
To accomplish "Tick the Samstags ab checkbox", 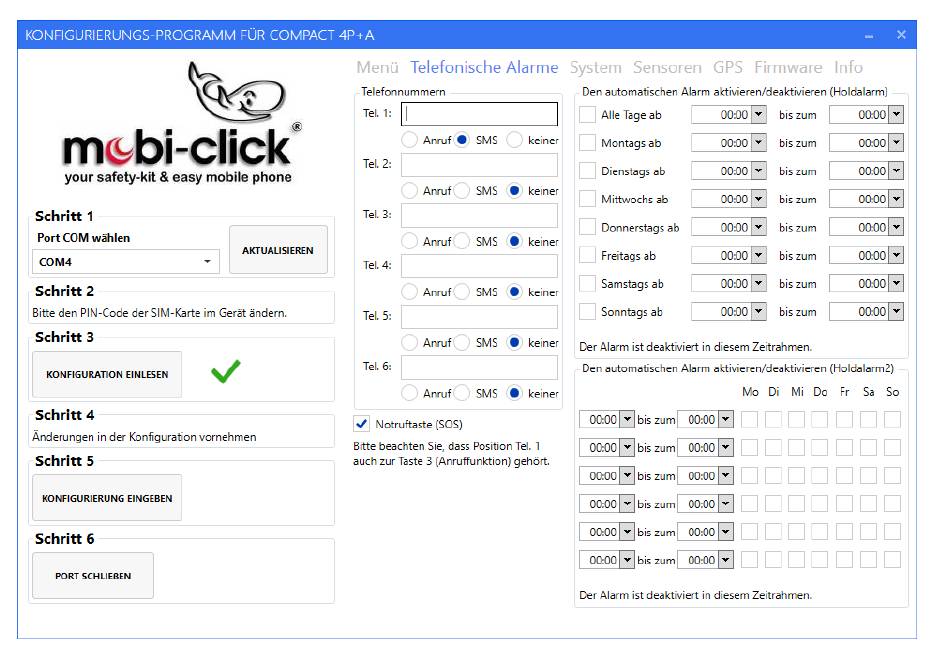I will point(588,284).
